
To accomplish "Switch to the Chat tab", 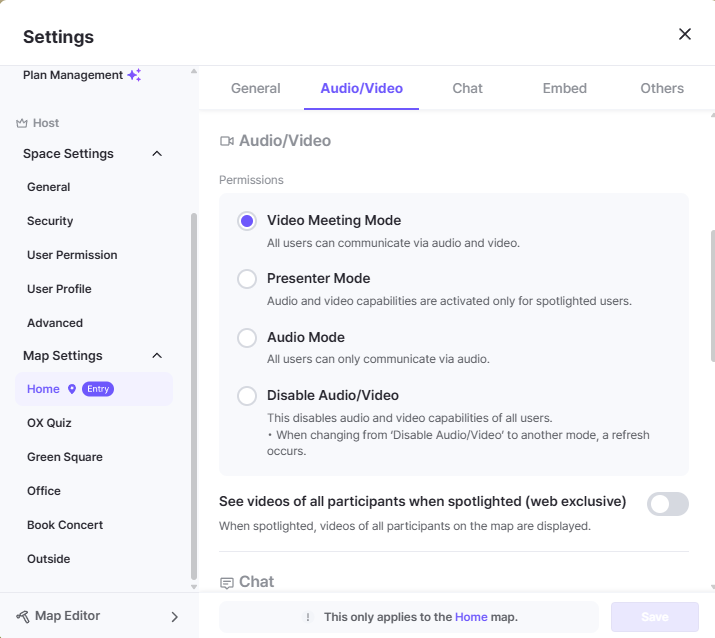I will (467, 88).
